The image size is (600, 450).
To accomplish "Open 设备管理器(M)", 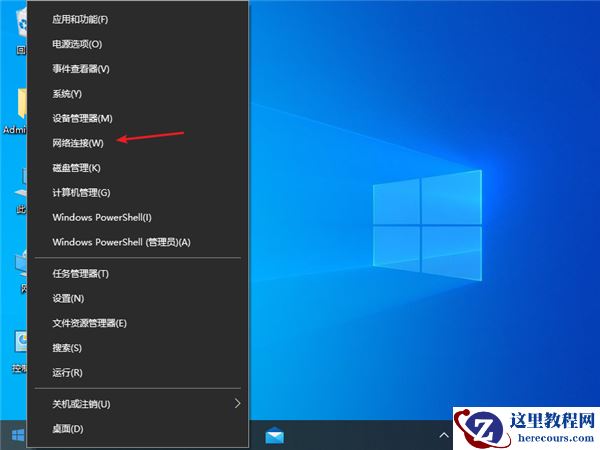I will click(138, 118).
